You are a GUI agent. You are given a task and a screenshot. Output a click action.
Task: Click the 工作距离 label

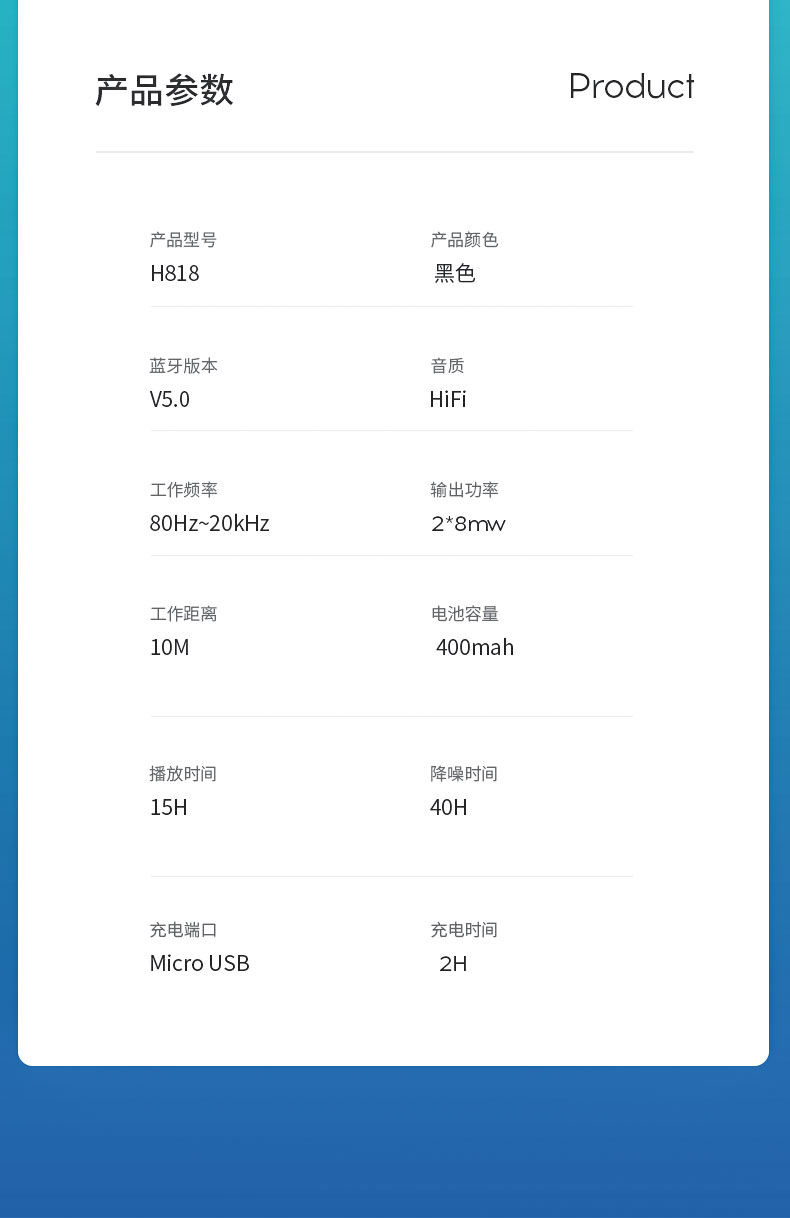184,614
